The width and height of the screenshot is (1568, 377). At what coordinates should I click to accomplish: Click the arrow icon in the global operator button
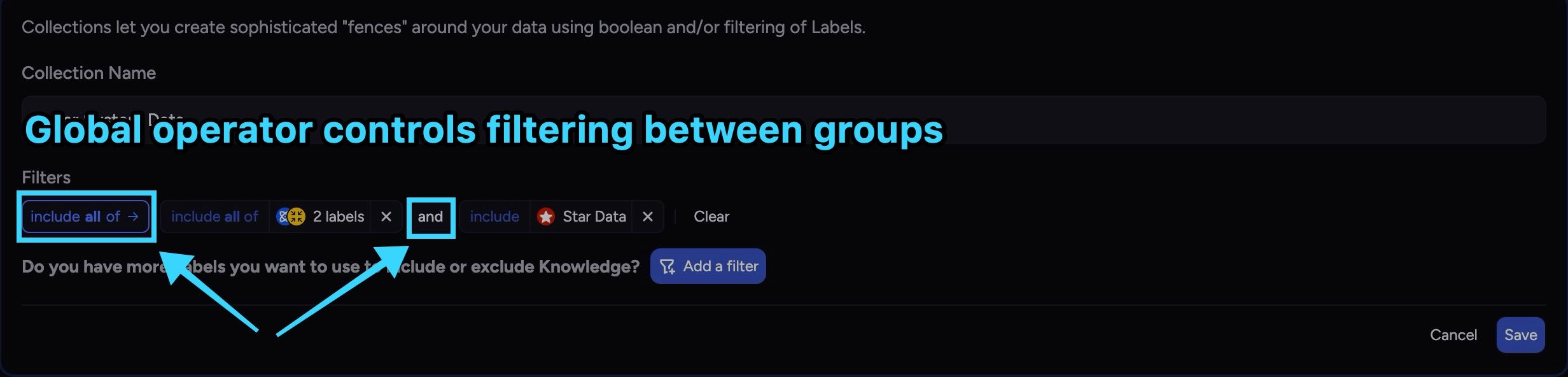tap(133, 217)
